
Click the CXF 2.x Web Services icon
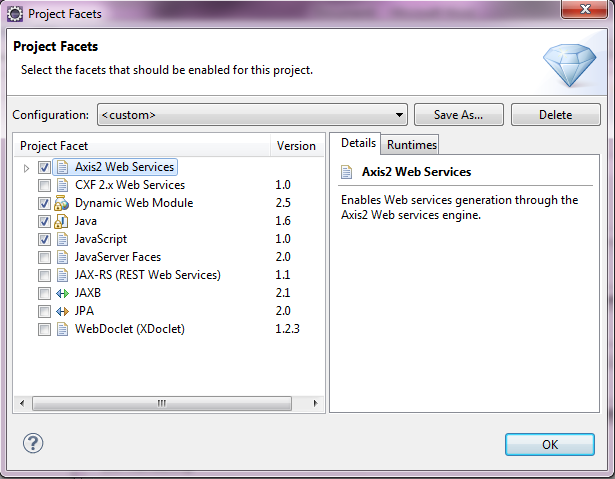pyautogui.click(x=62, y=185)
